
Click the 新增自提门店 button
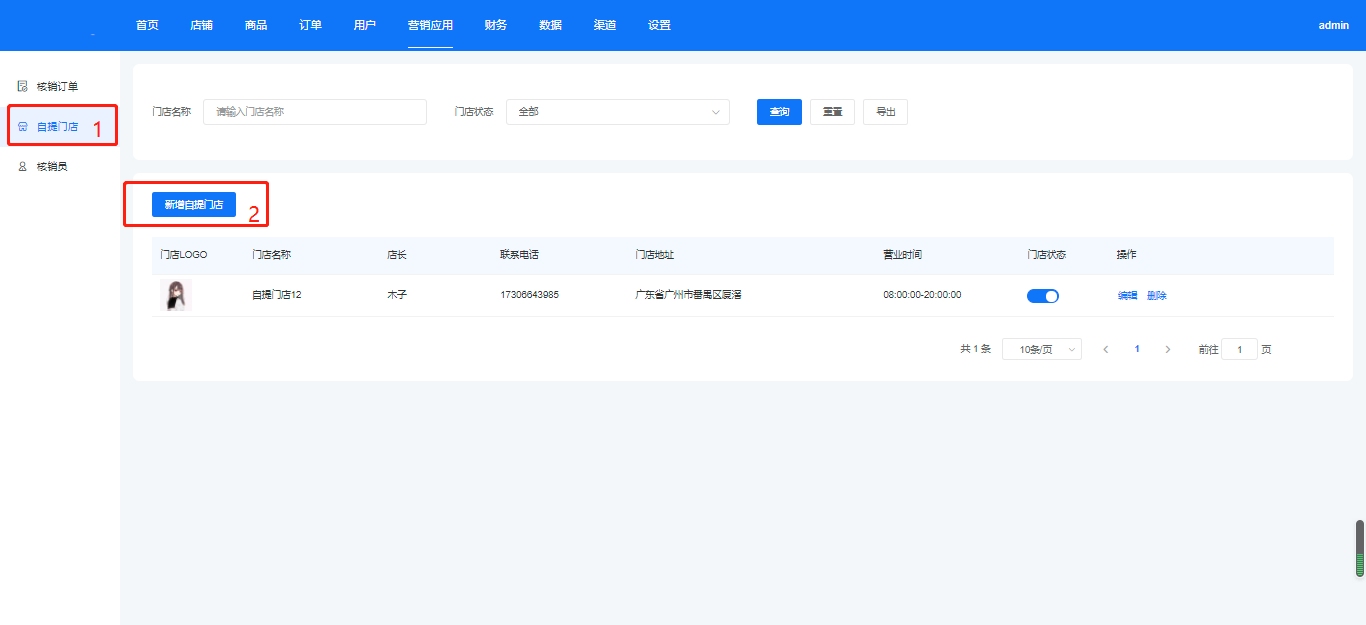coord(194,205)
